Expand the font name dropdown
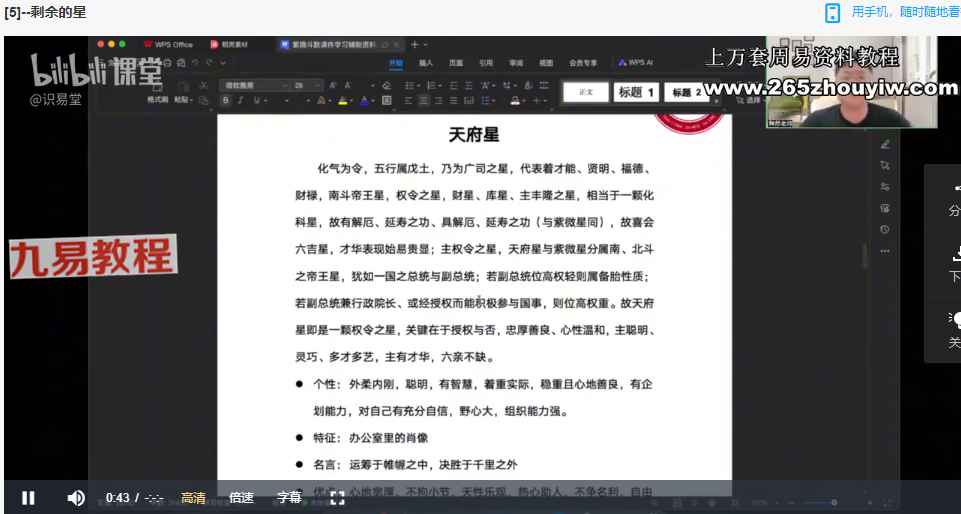 click(x=284, y=86)
